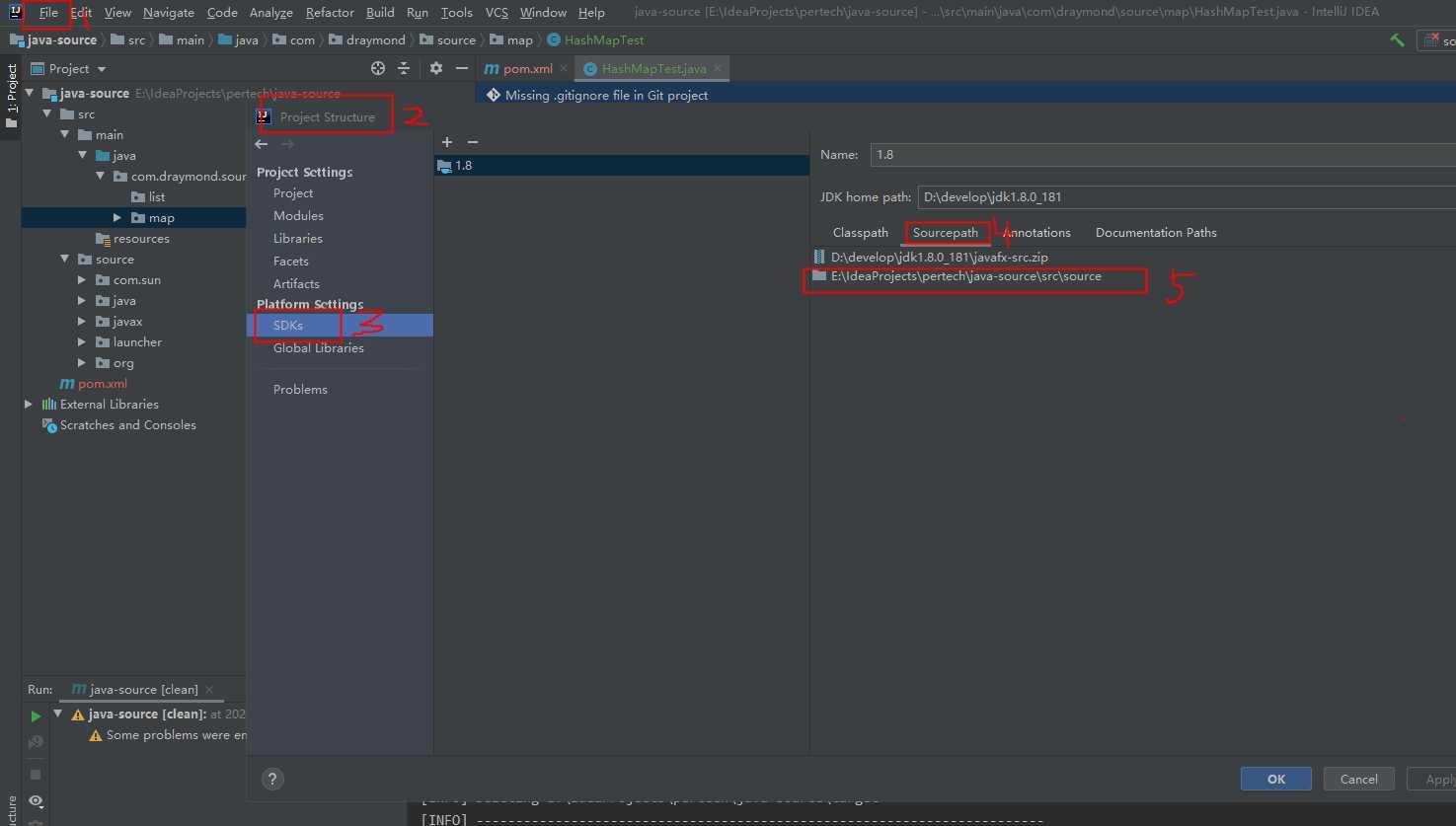Collapse the src folder node
The width and height of the screenshot is (1456, 826).
click(x=47, y=114)
